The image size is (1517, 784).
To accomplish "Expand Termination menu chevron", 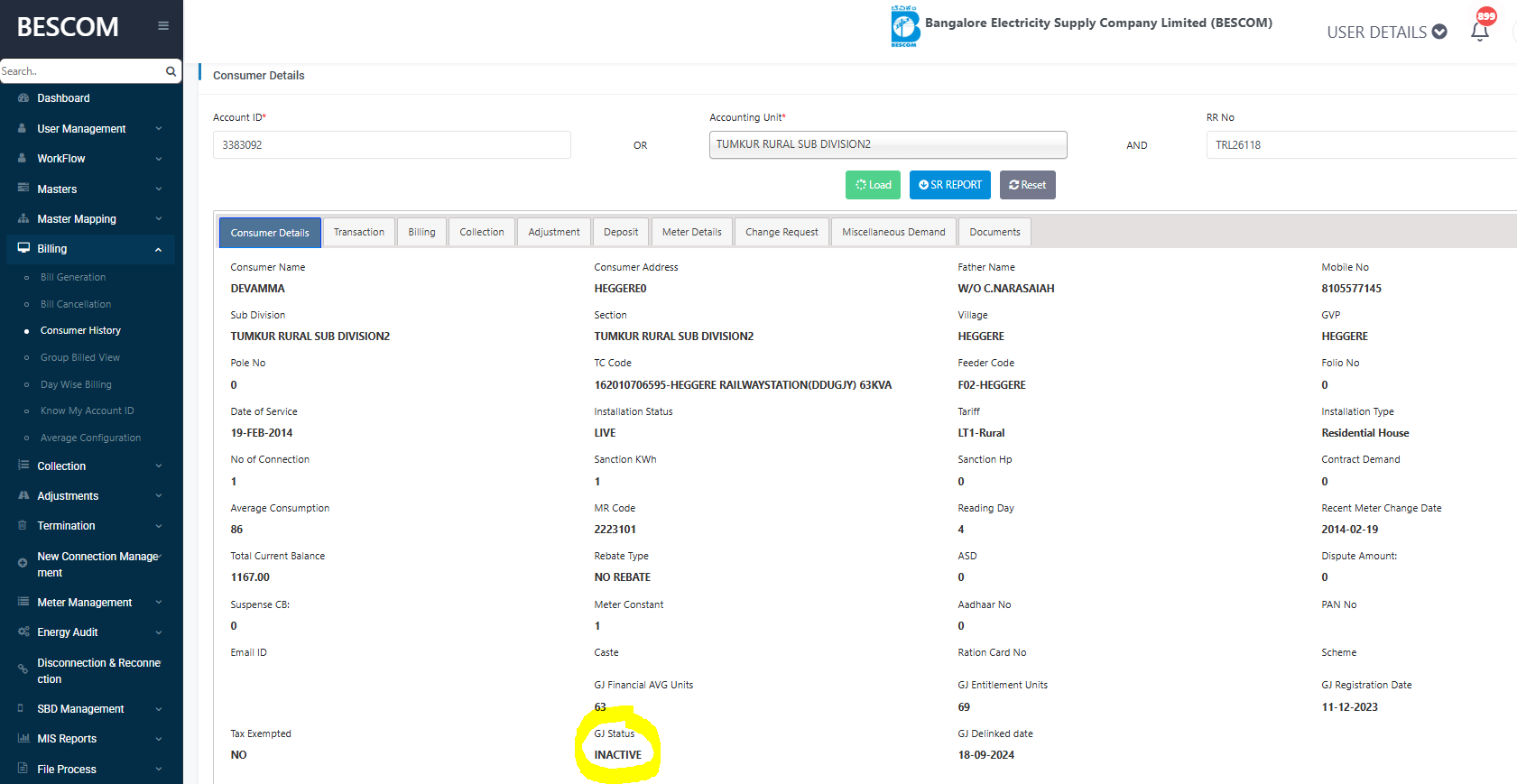I will (x=159, y=526).
